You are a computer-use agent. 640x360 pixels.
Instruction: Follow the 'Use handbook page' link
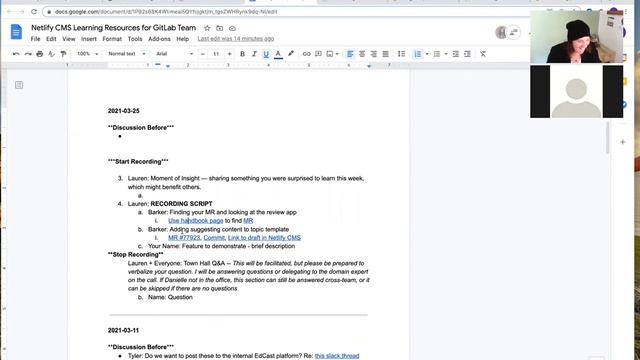tap(196, 220)
